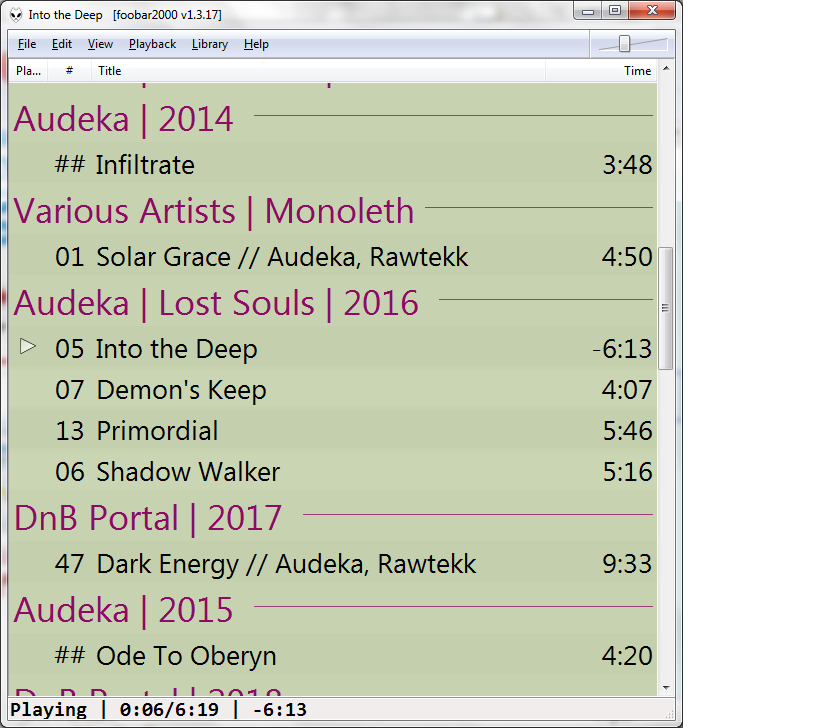
Task: Open the File menu
Action: tap(27, 44)
